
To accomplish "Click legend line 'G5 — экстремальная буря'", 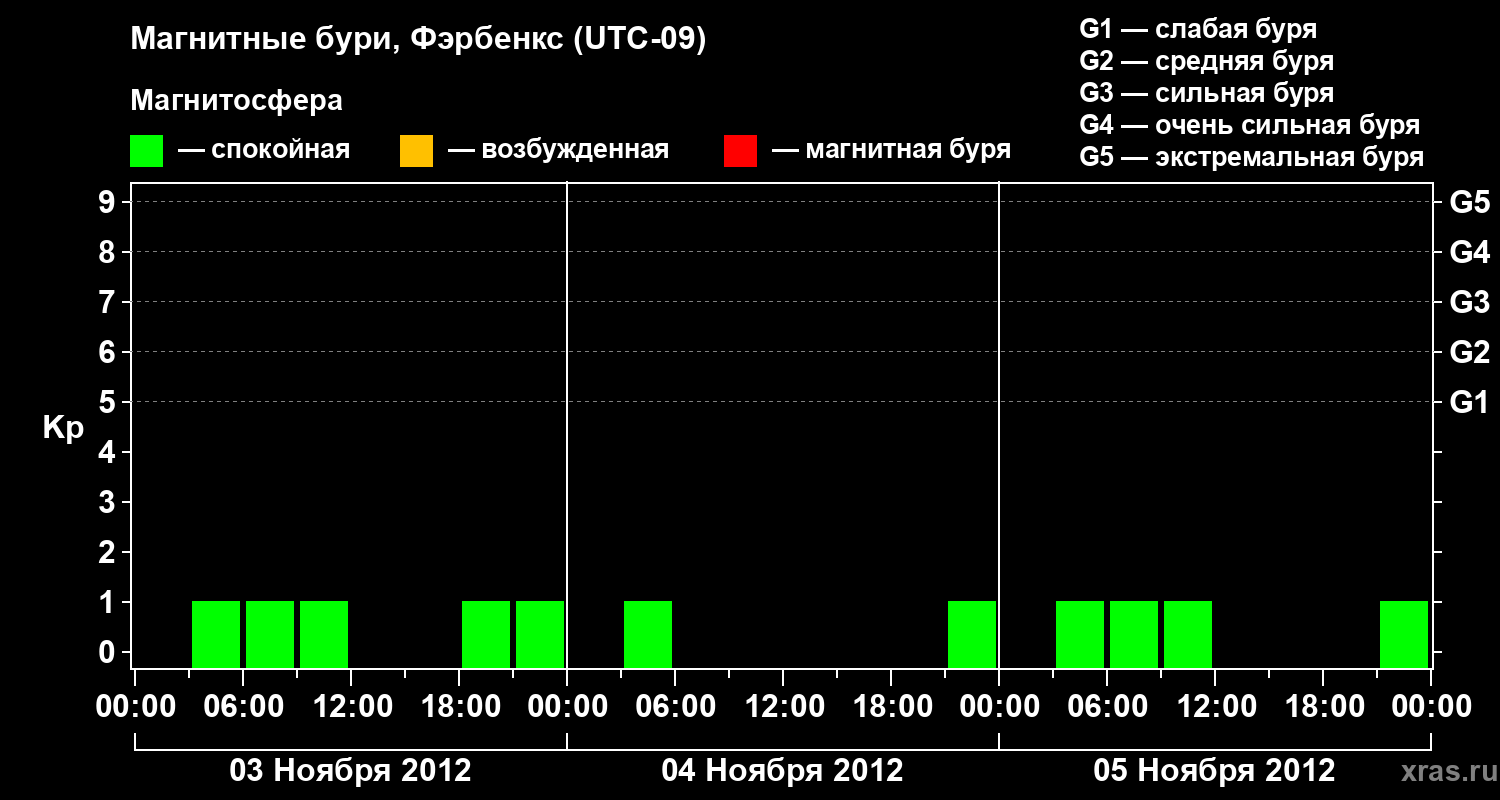I will point(1252,157).
